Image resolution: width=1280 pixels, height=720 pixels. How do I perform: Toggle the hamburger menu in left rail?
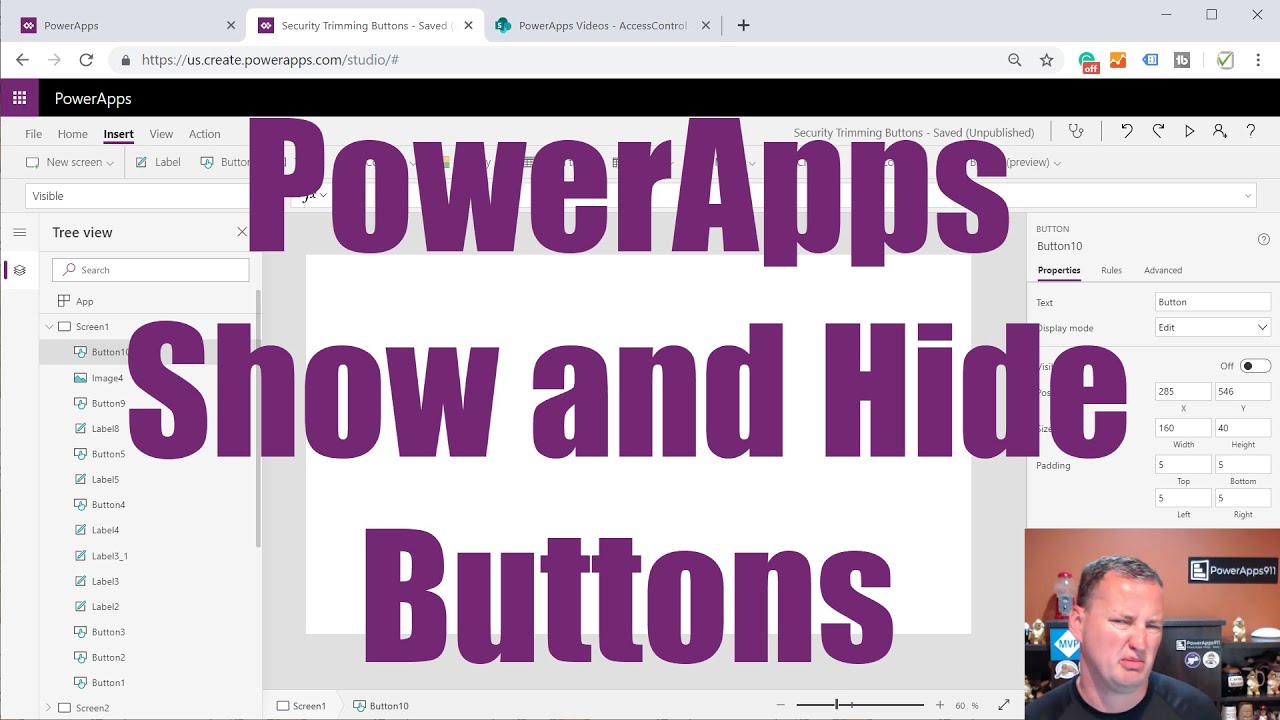point(19,232)
